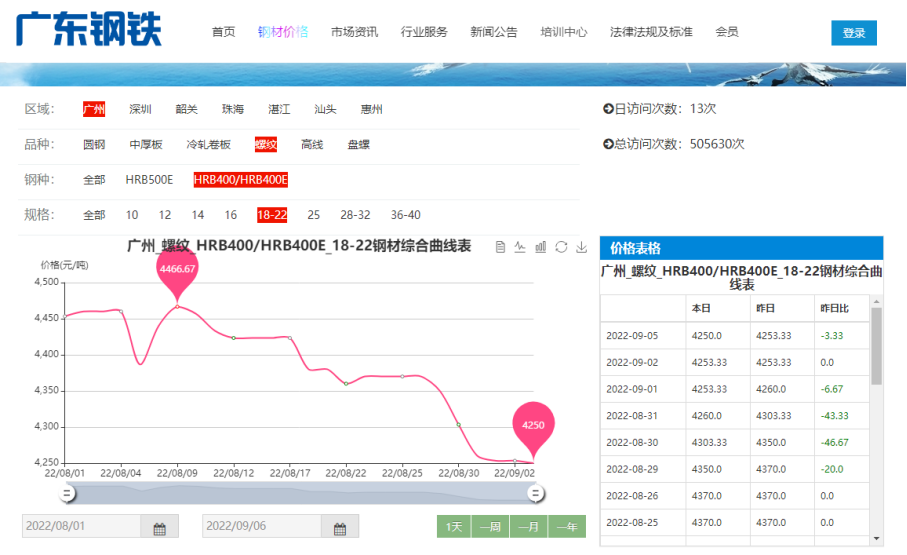The width and height of the screenshot is (907, 555).
Task: Switch chart to bar type icon
Action: click(540, 247)
